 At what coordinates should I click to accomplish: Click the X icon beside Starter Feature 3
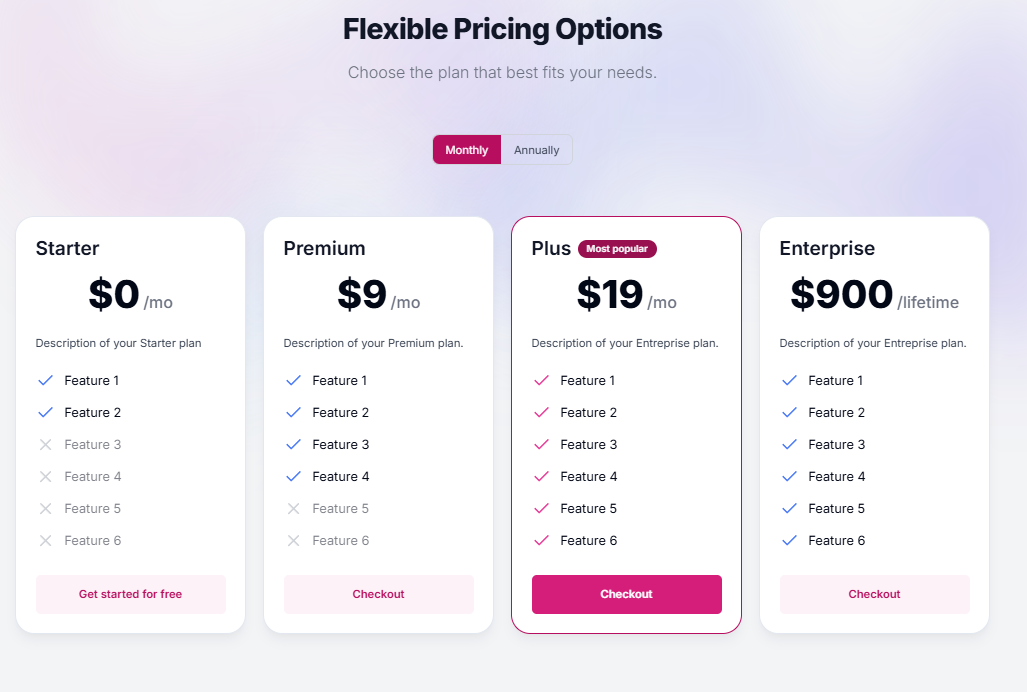pos(45,445)
